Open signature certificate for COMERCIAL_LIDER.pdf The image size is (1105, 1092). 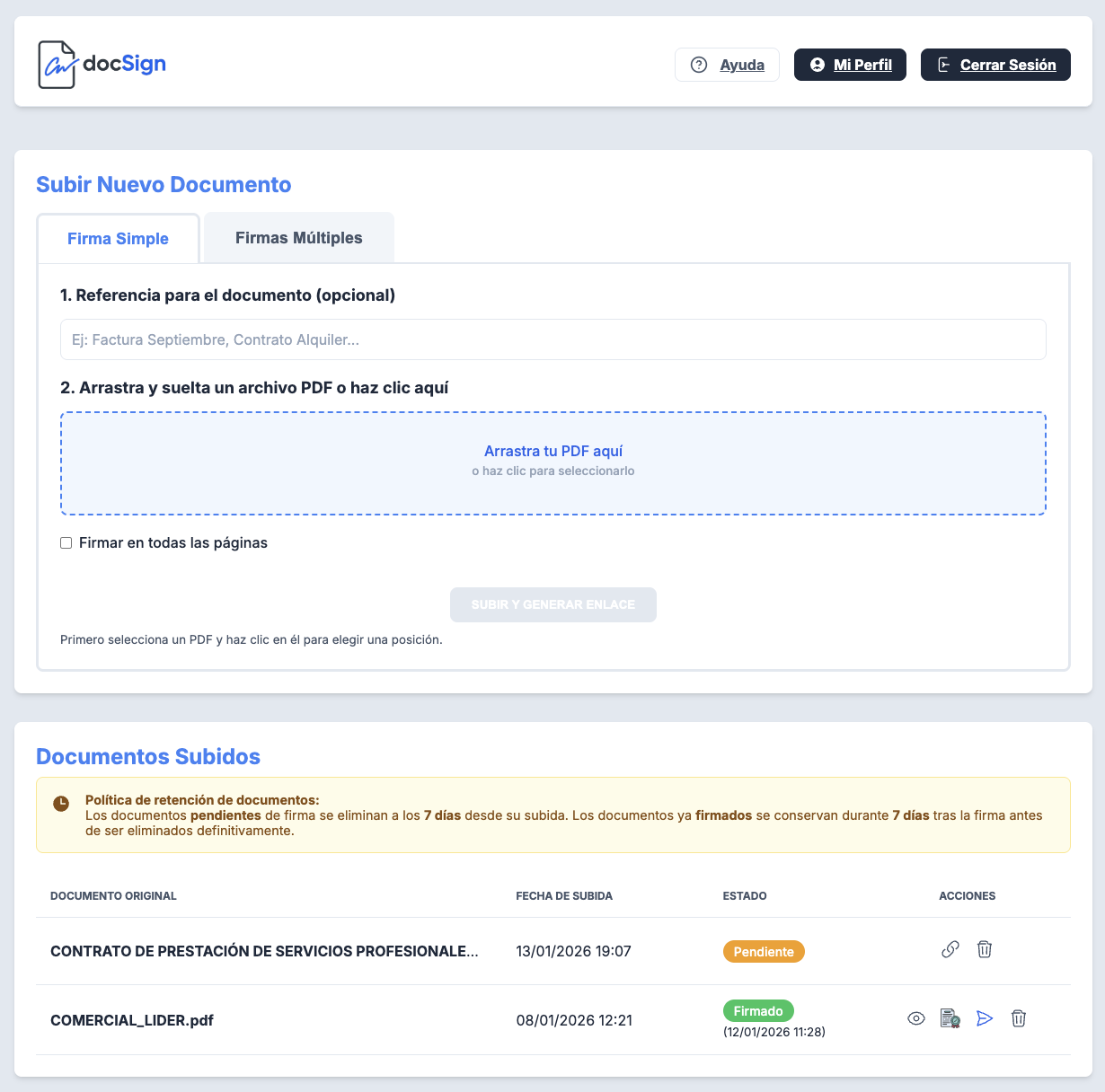click(x=950, y=1018)
